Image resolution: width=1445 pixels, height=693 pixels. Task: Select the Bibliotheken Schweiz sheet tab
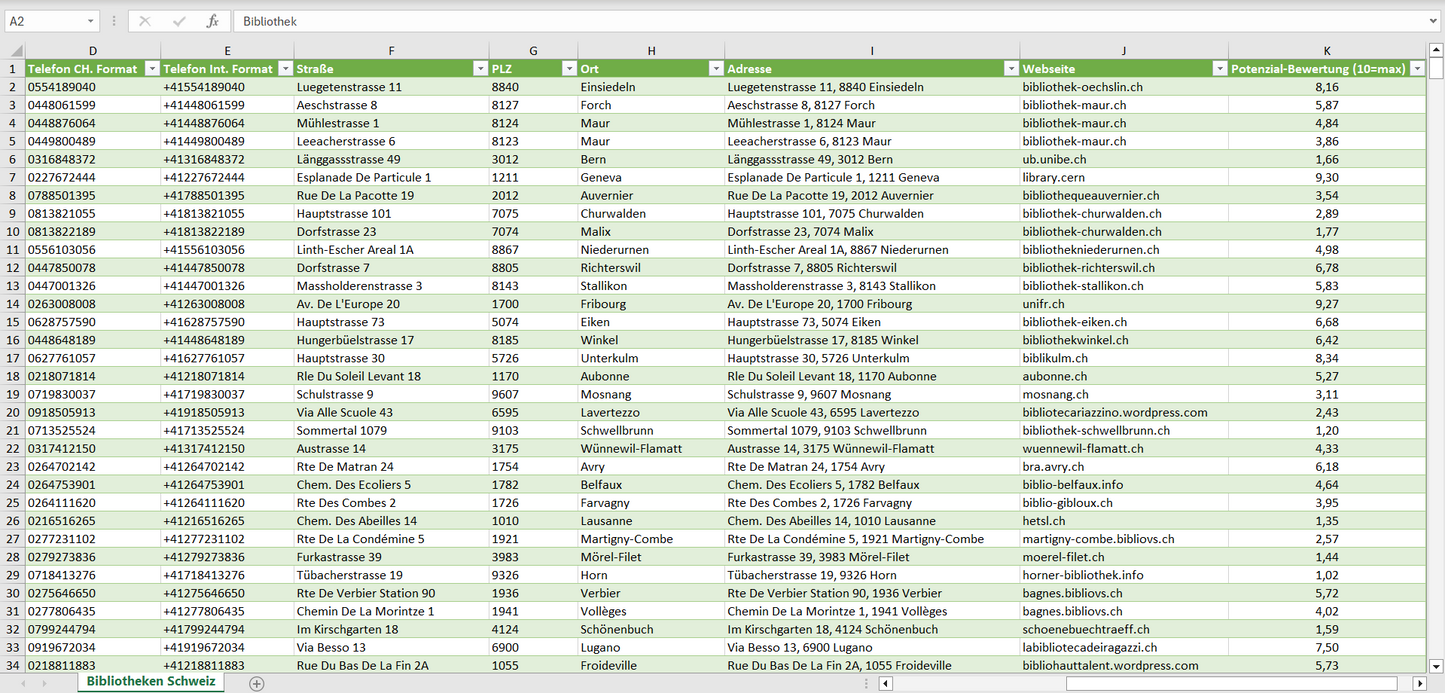[150, 682]
